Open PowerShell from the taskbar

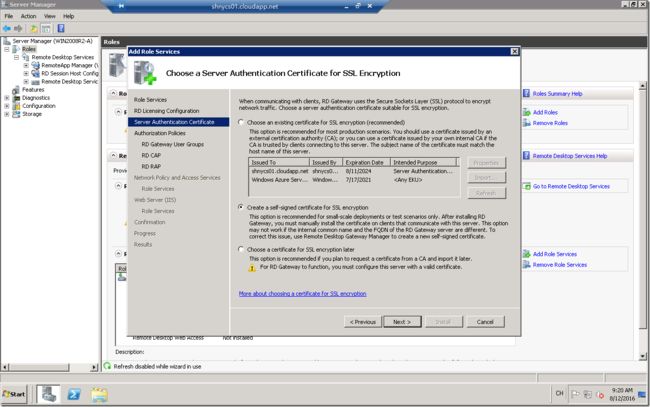[x=74, y=394]
